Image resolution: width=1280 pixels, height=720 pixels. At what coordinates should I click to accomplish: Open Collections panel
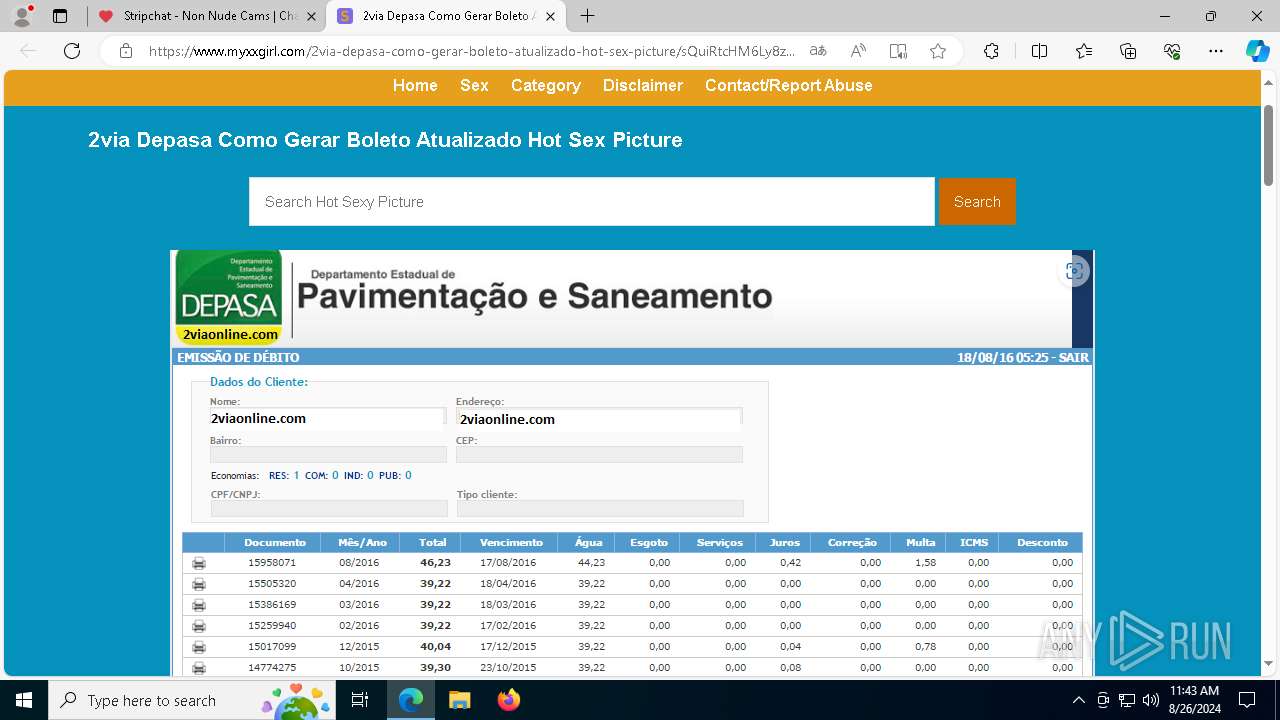point(1128,51)
